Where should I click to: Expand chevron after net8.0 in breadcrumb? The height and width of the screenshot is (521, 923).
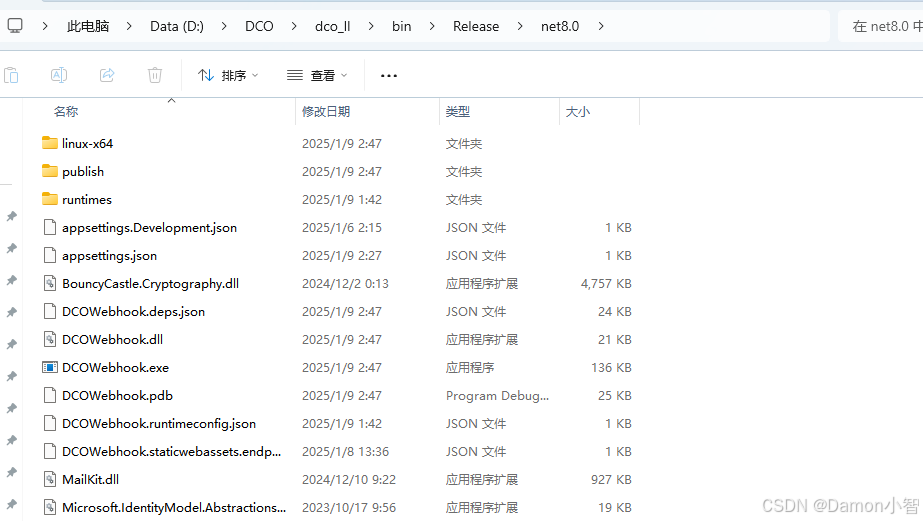pos(600,26)
